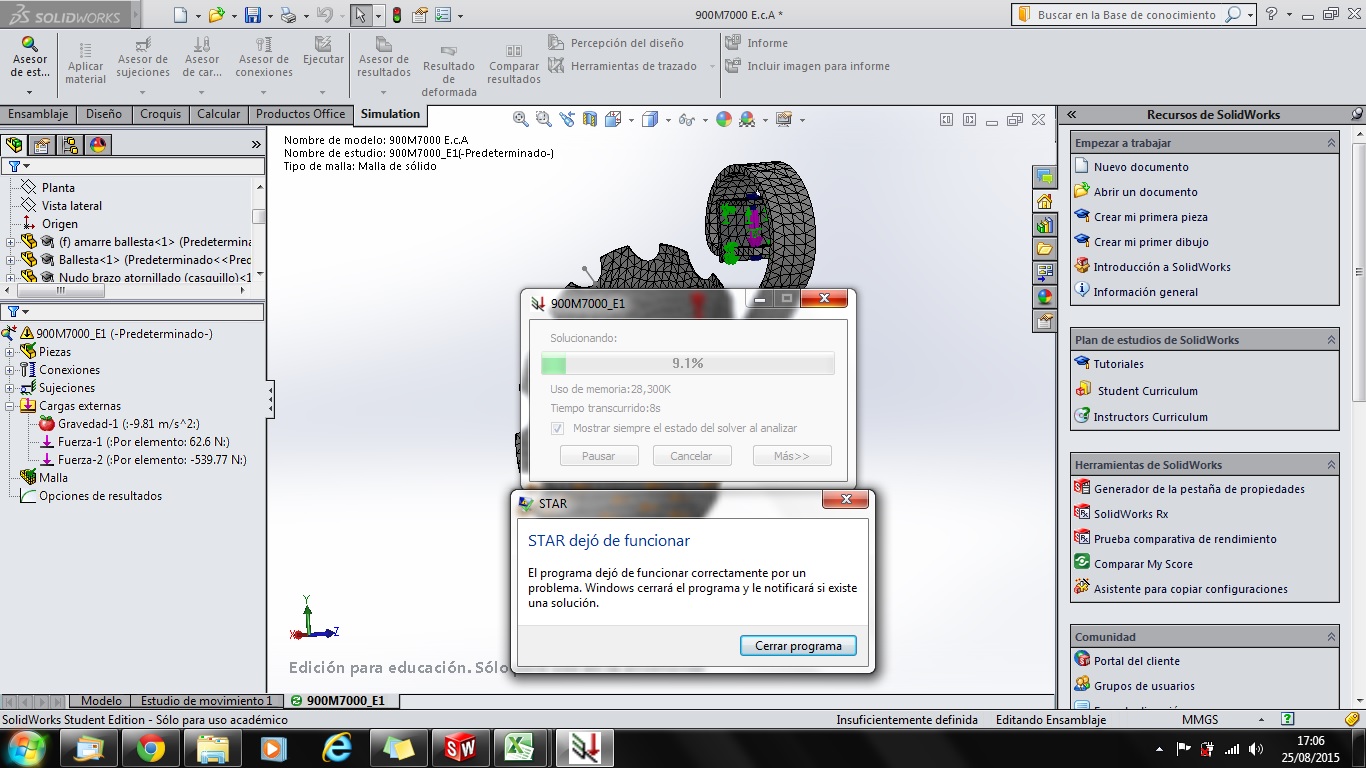Click the Resultado de deformada icon
Viewport: 1366px width, 768px height.
pos(449,50)
